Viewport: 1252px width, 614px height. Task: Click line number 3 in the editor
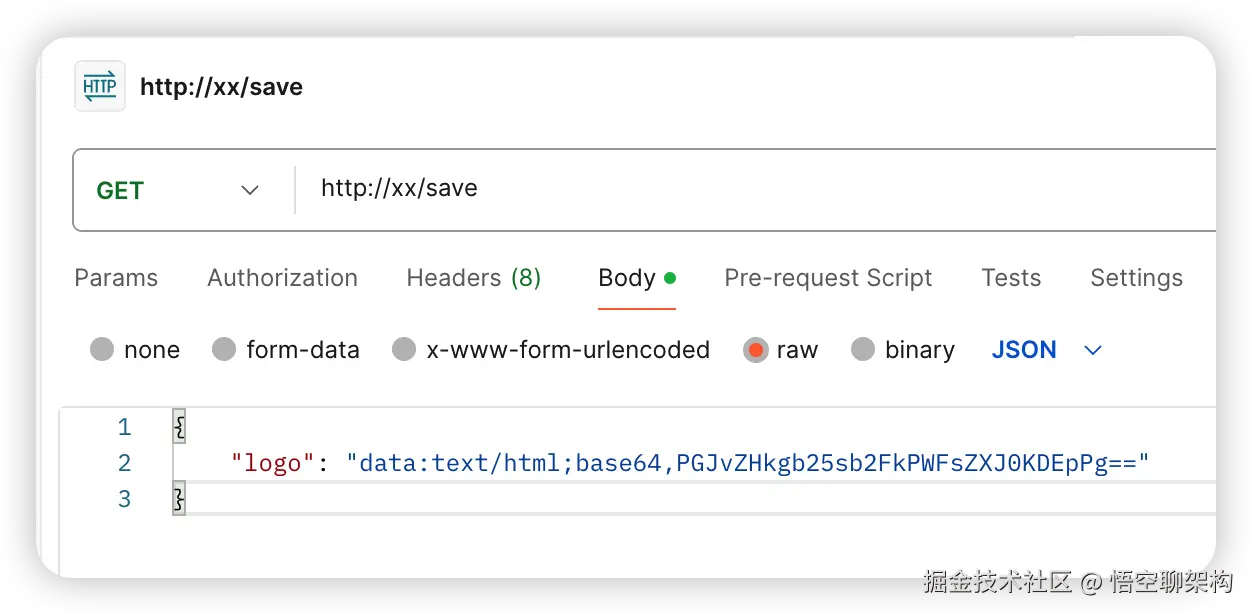[x=124, y=499]
